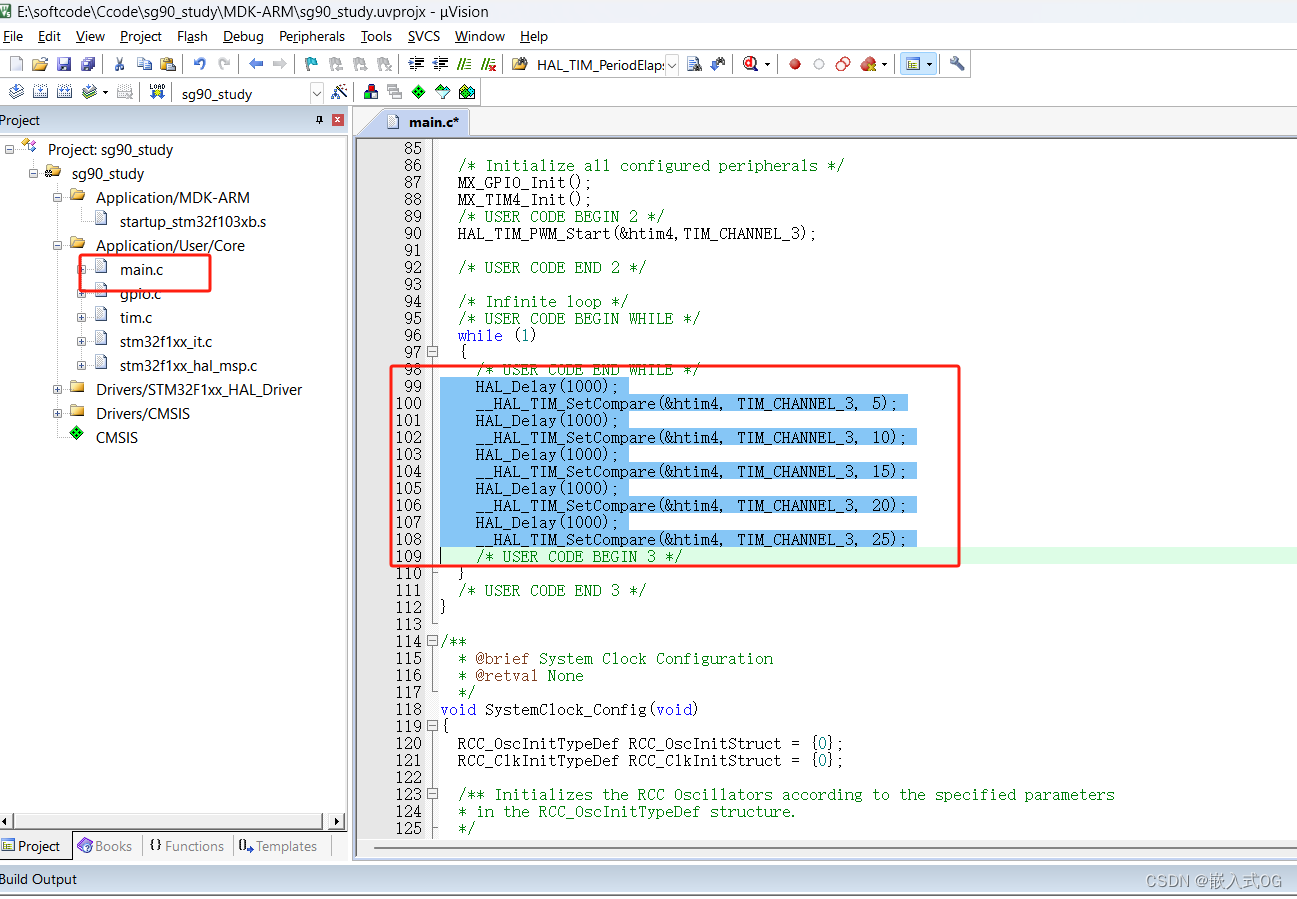Select the main.c* editor tab

tap(422, 122)
